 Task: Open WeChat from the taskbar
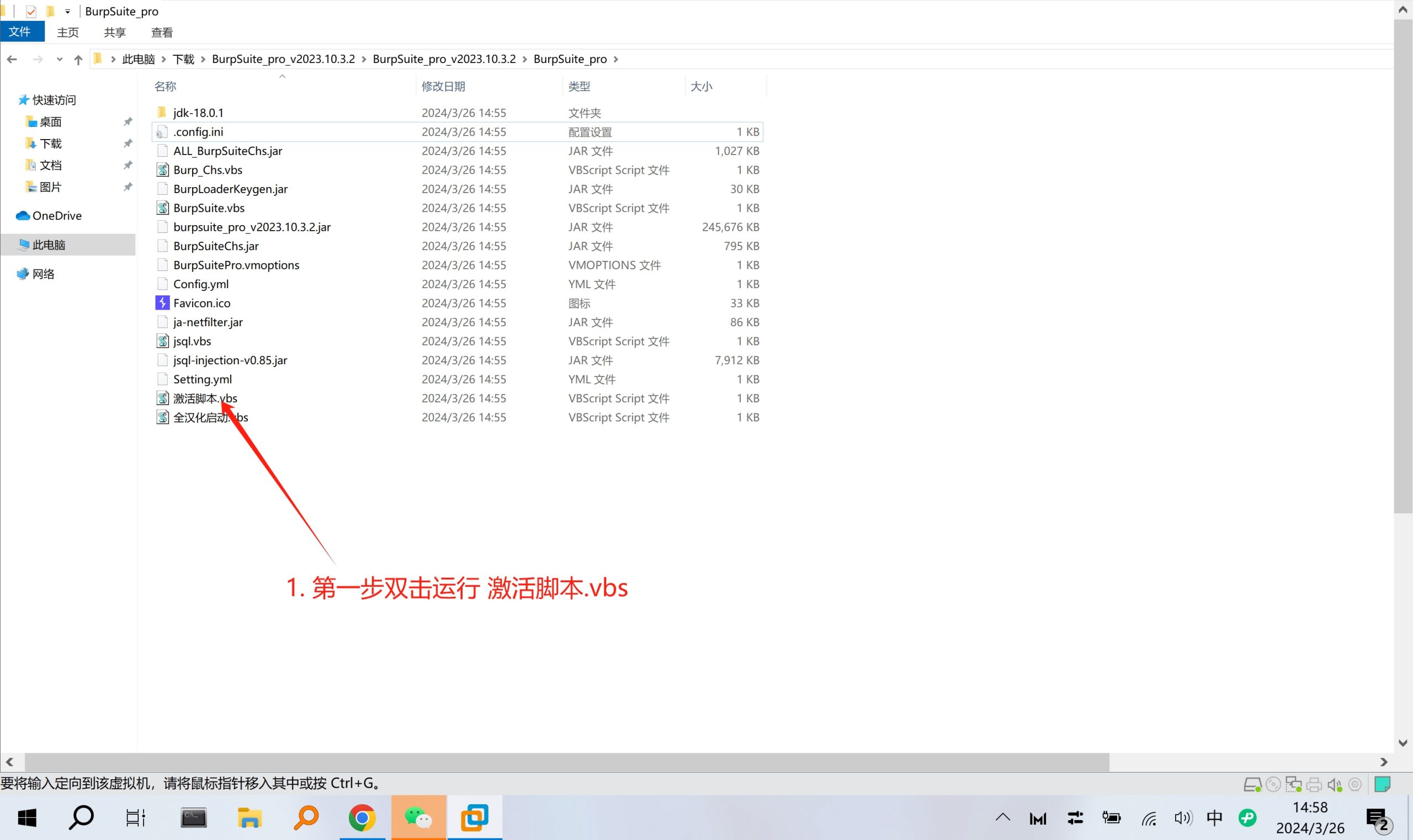[418, 817]
